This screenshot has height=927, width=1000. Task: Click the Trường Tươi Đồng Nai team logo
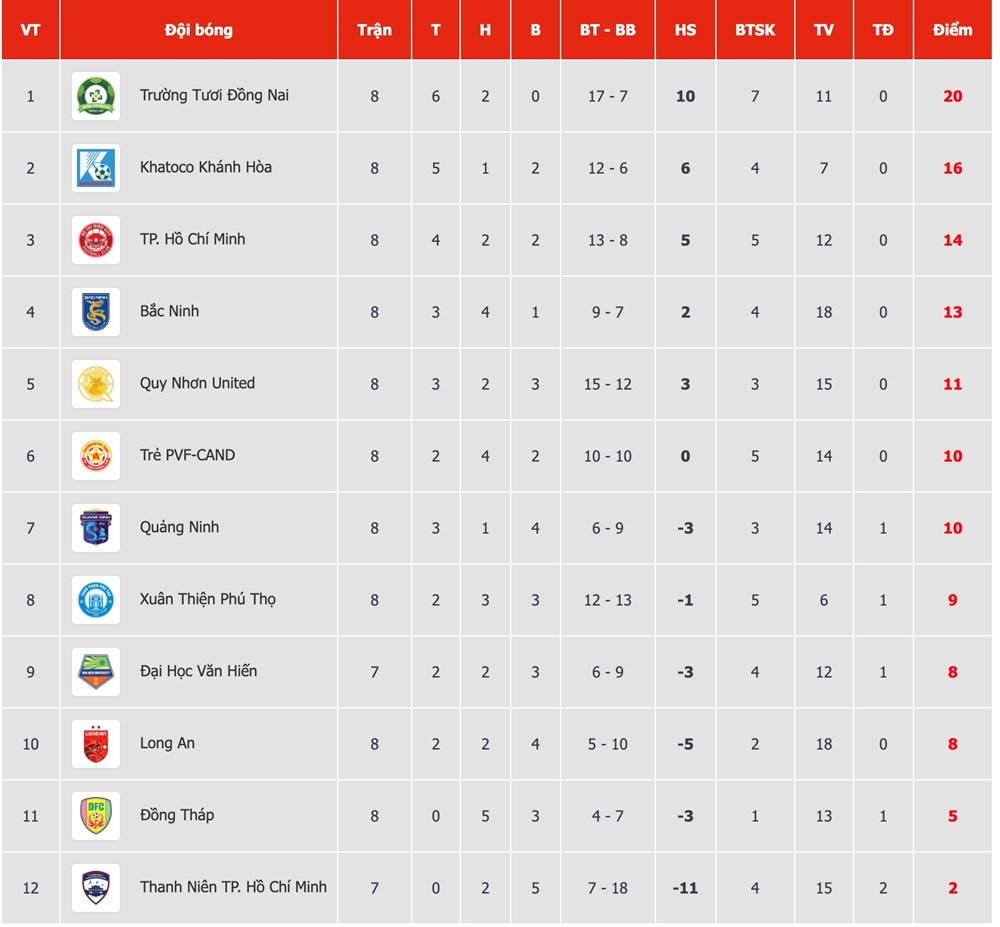point(96,96)
